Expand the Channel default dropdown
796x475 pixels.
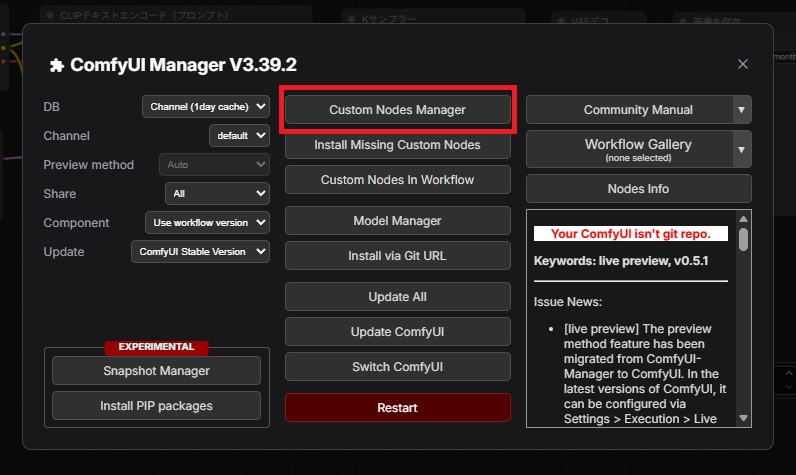pyautogui.click(x=239, y=135)
